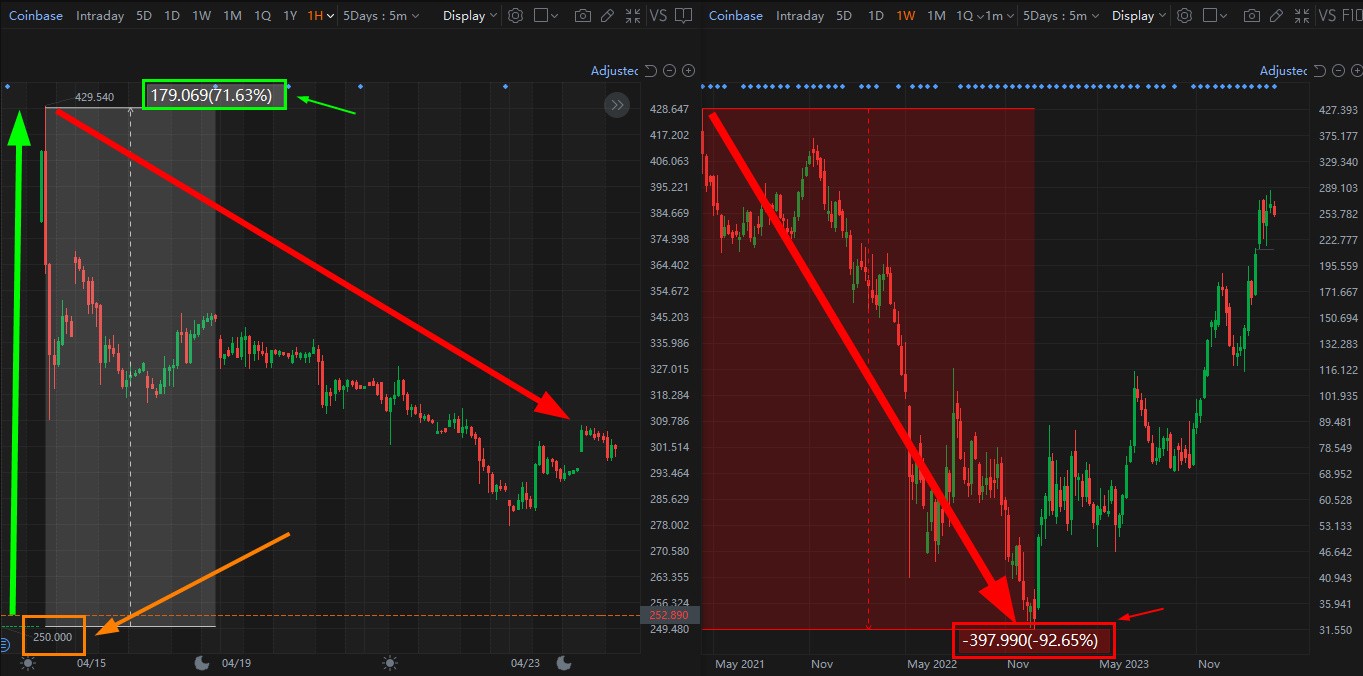The image size is (1363, 676).
Task: Open chart settings gear in left chart
Action: [515, 15]
